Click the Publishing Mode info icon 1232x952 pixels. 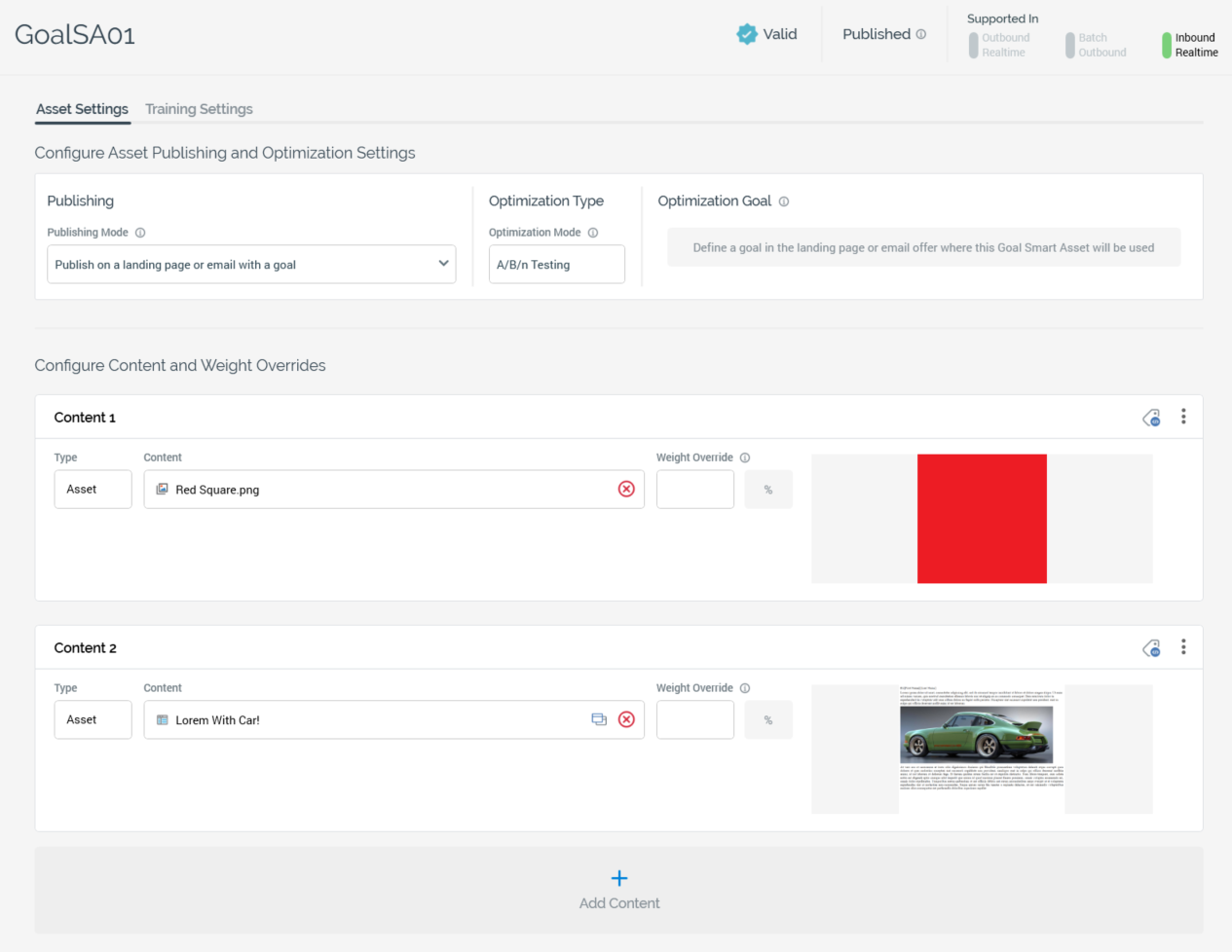[140, 233]
